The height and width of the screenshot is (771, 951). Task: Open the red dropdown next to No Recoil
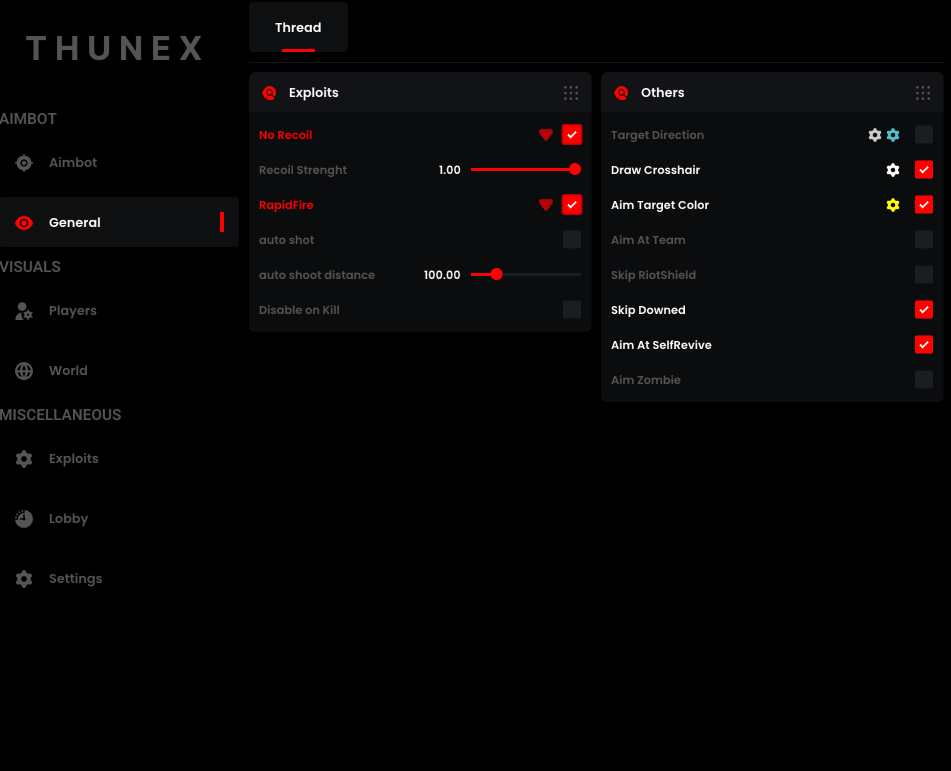[545, 134]
